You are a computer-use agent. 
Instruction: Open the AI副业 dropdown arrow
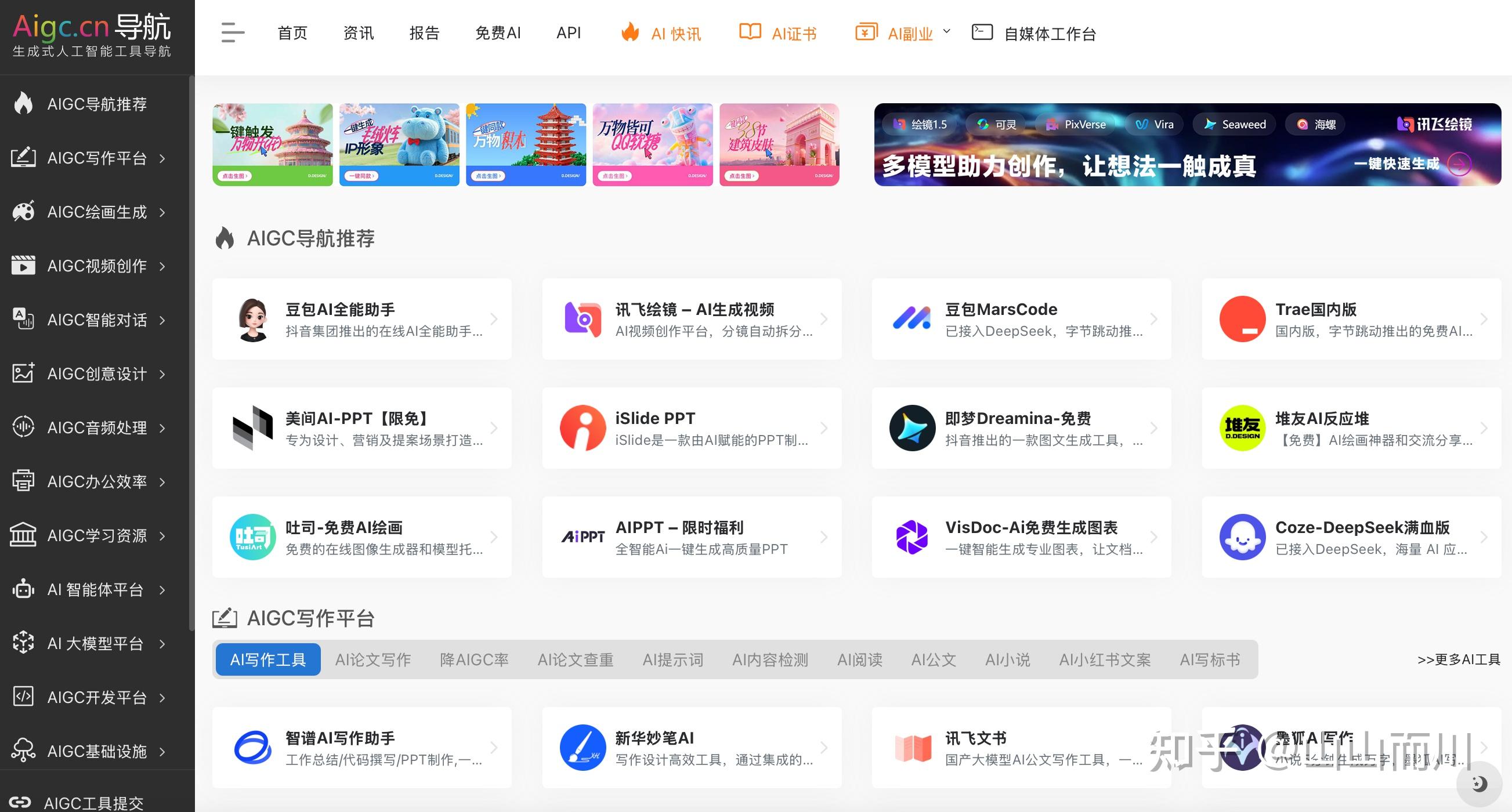[946, 31]
